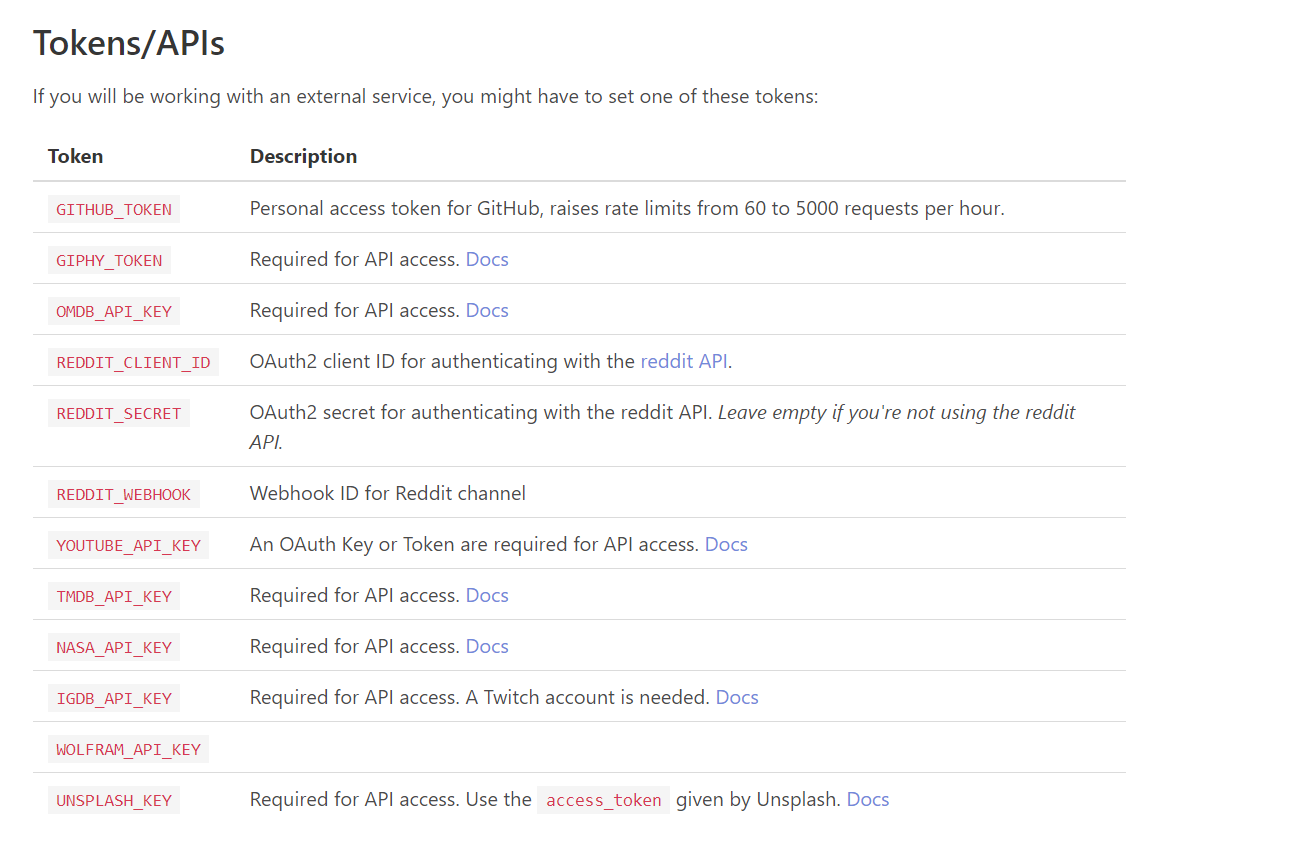Image resolution: width=1294 pixels, height=852 pixels.
Task: Select the REDDIT_CLIENT_ID code label
Action: point(133,362)
